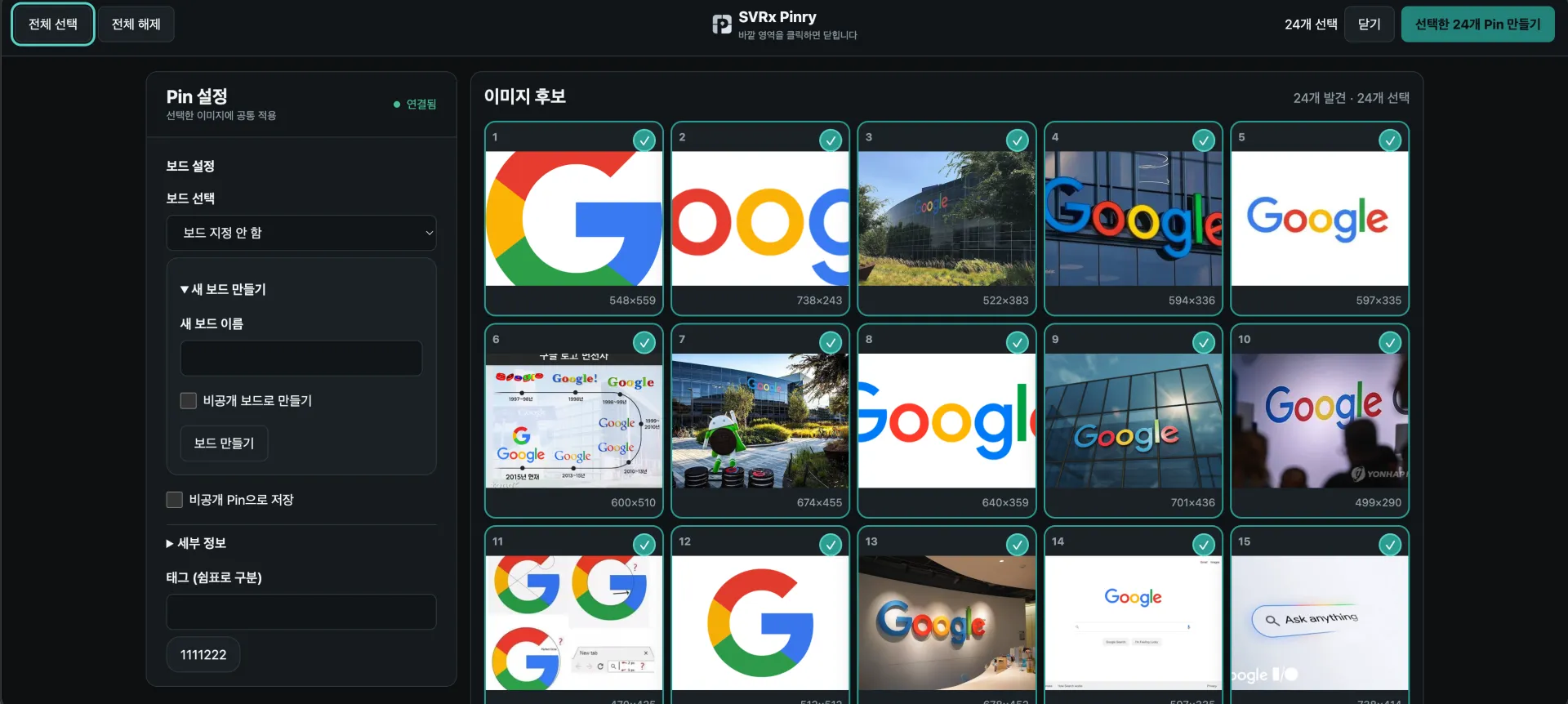Select the 640×359 Google wordmark thumbnail
Image resolution: width=1568 pixels, height=704 pixels.
947,421
